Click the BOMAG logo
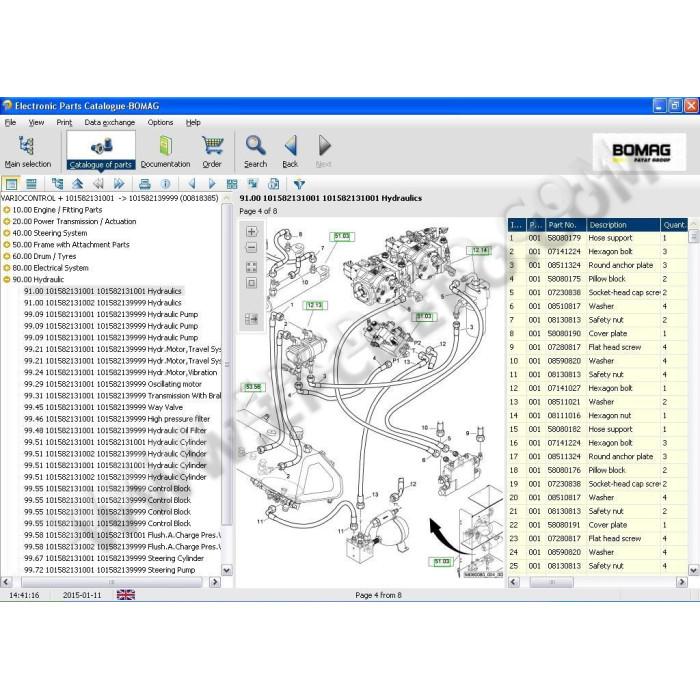This screenshot has height=700, width=700. pyautogui.click(x=639, y=152)
